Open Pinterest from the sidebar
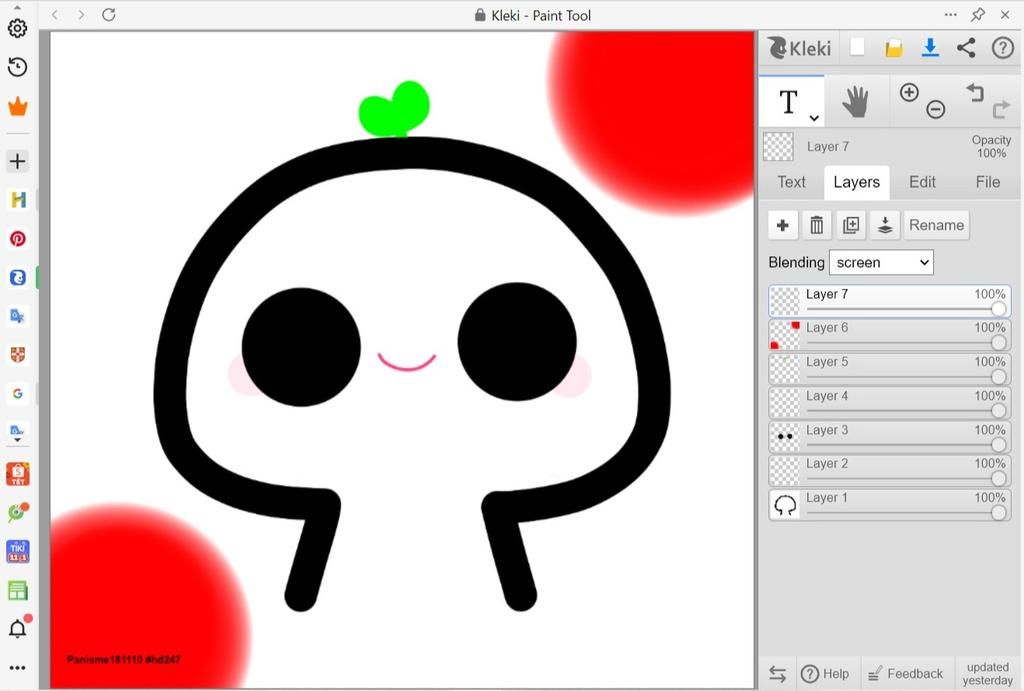Screen dimensions: 1024x691 pos(18,239)
